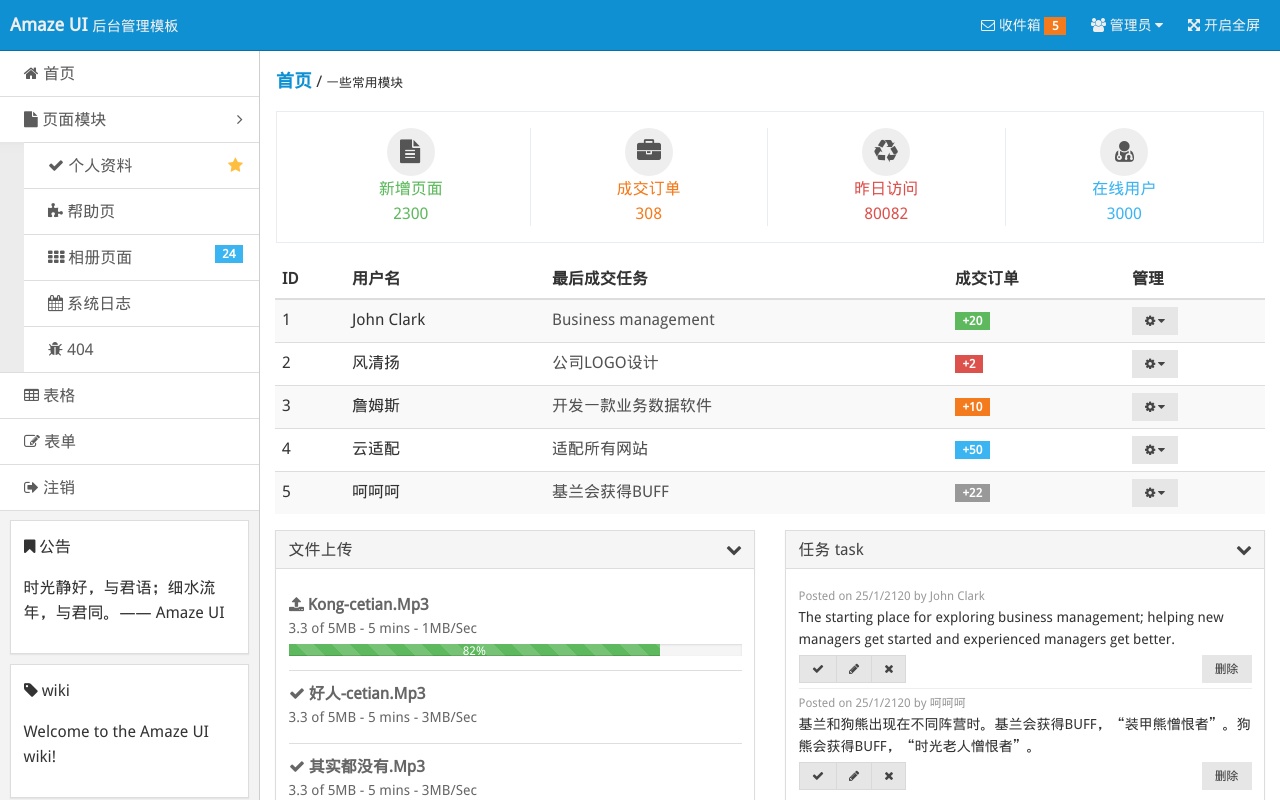Click the orange +10 order badge

[x=972, y=407]
